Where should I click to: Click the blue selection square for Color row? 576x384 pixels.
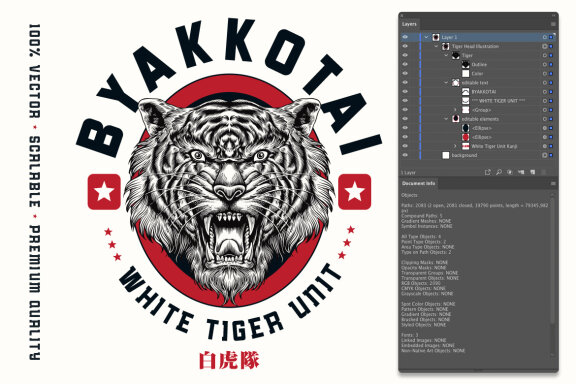pos(551,73)
